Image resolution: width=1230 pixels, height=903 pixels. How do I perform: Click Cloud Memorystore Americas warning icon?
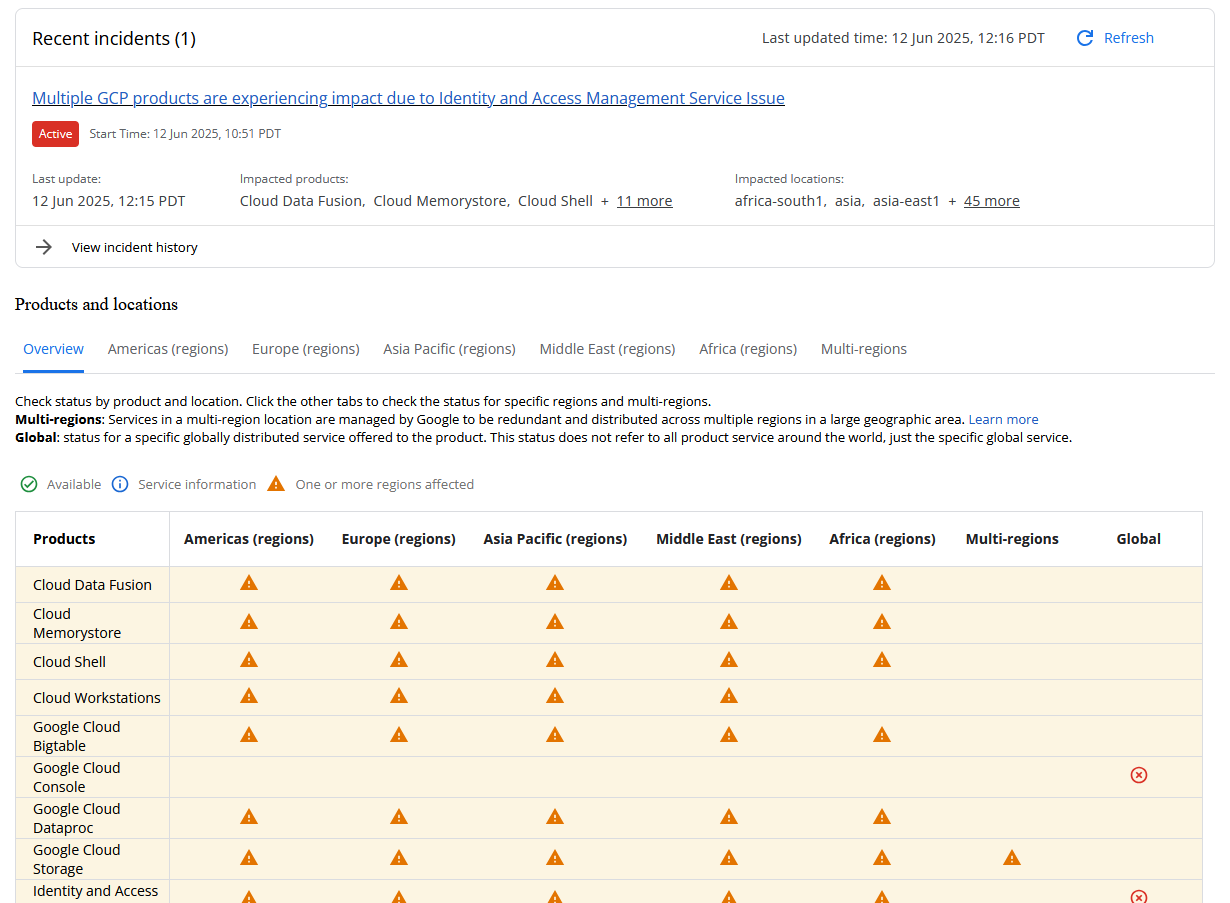249,622
